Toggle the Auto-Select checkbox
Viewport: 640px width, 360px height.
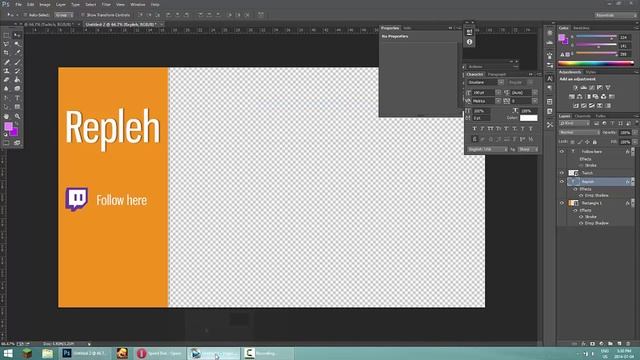pos(25,15)
